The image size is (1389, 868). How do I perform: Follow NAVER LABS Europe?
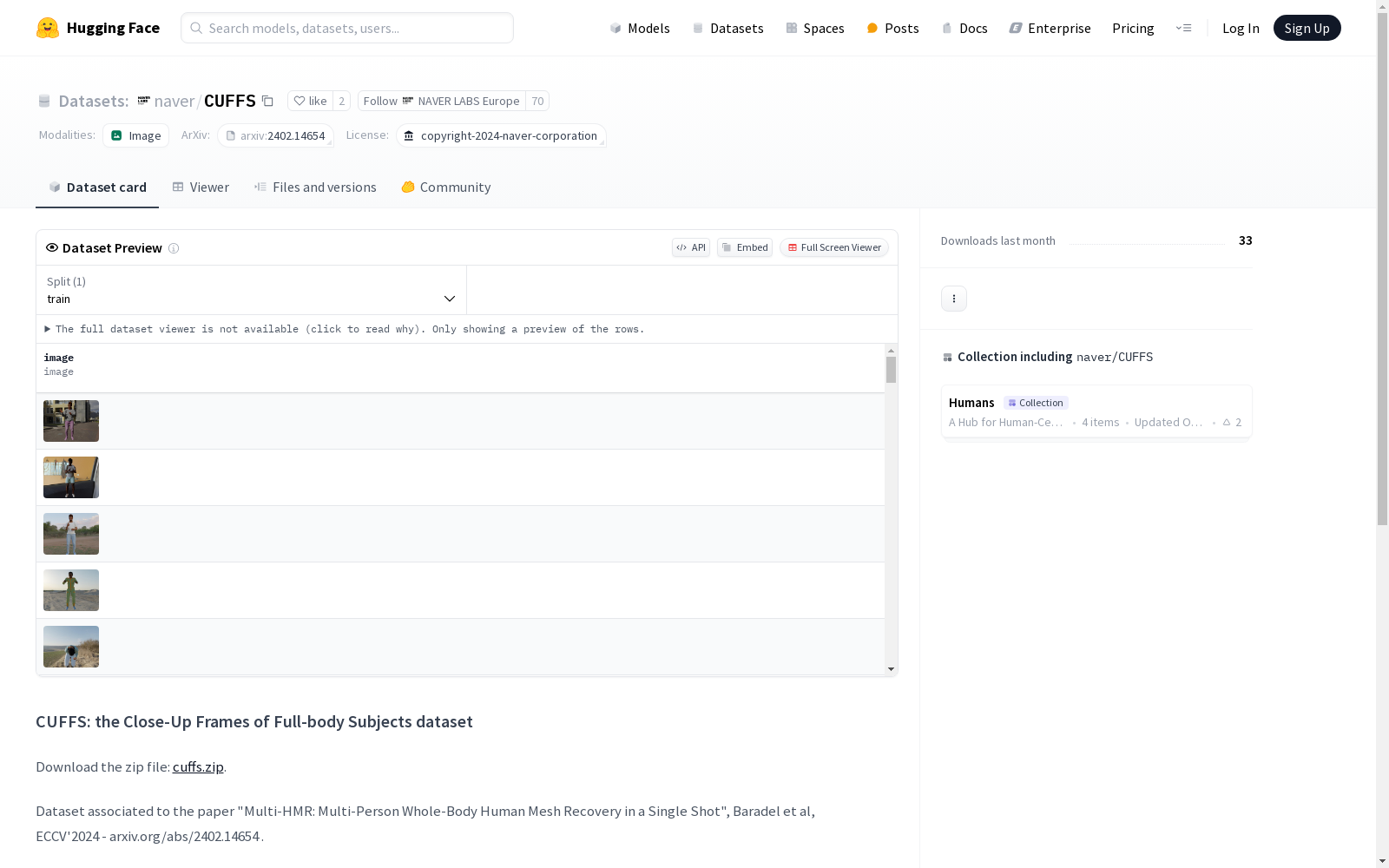click(441, 101)
